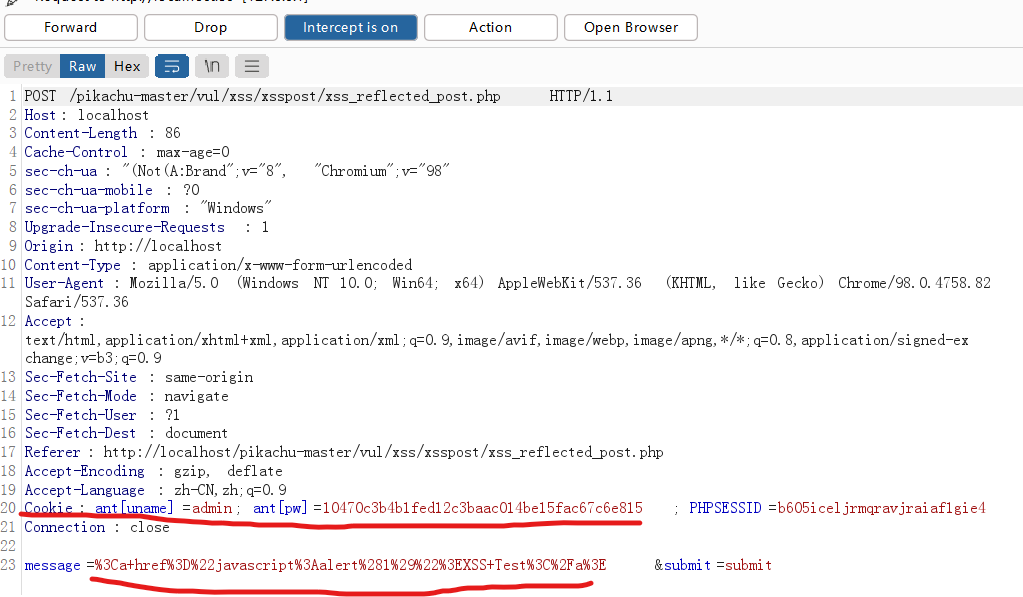Click the submit parameter in request body
Image resolution: width=1023 pixels, height=597 pixels.
coord(688,565)
